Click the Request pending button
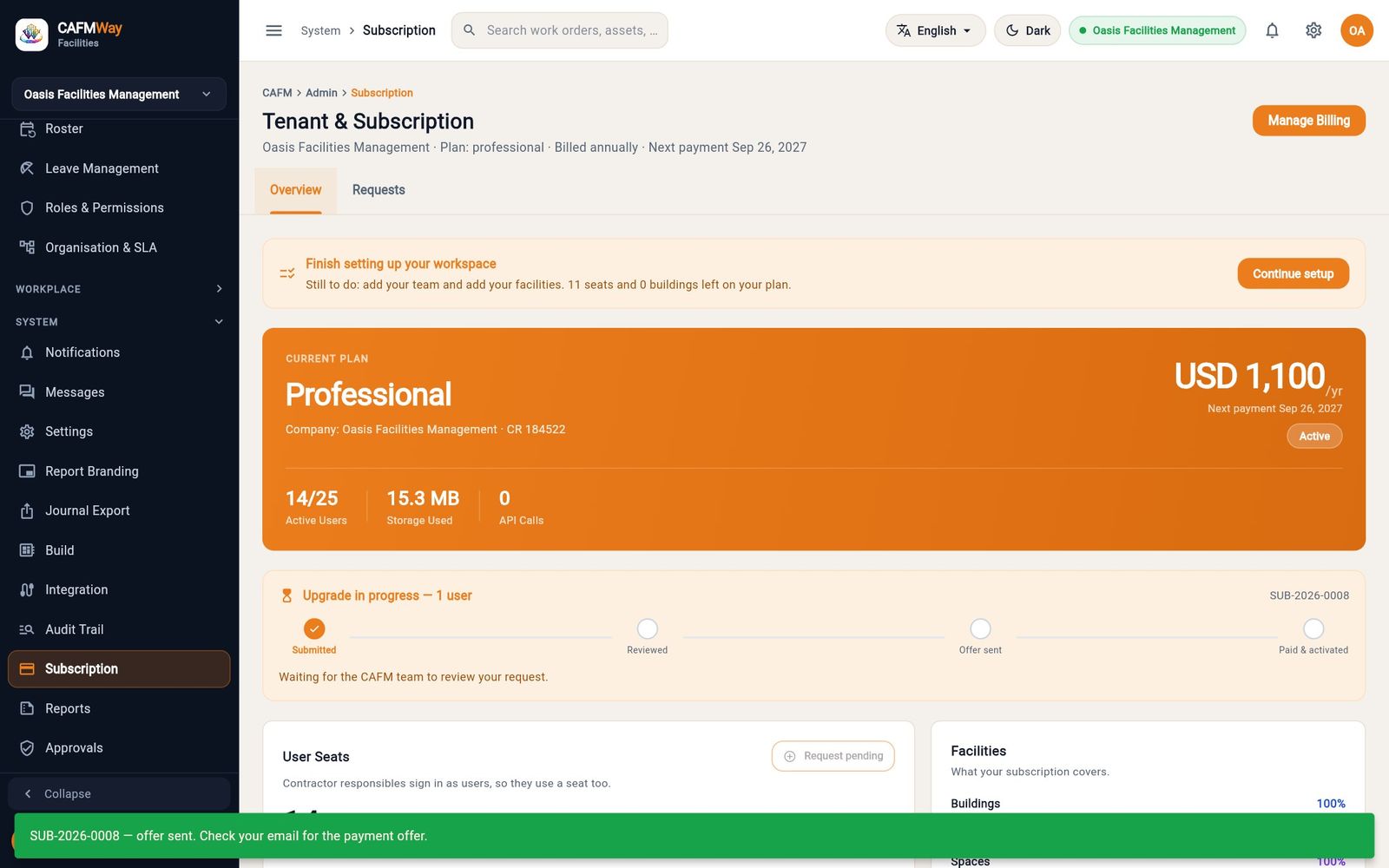The height and width of the screenshot is (868, 1389). (x=833, y=756)
